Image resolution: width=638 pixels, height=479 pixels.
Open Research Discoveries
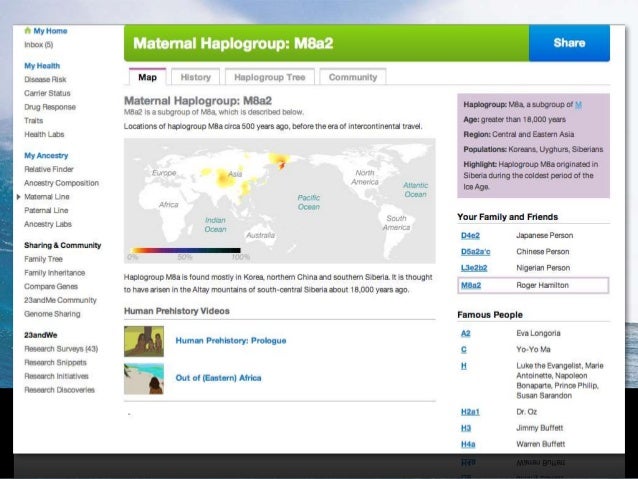click(x=59, y=390)
